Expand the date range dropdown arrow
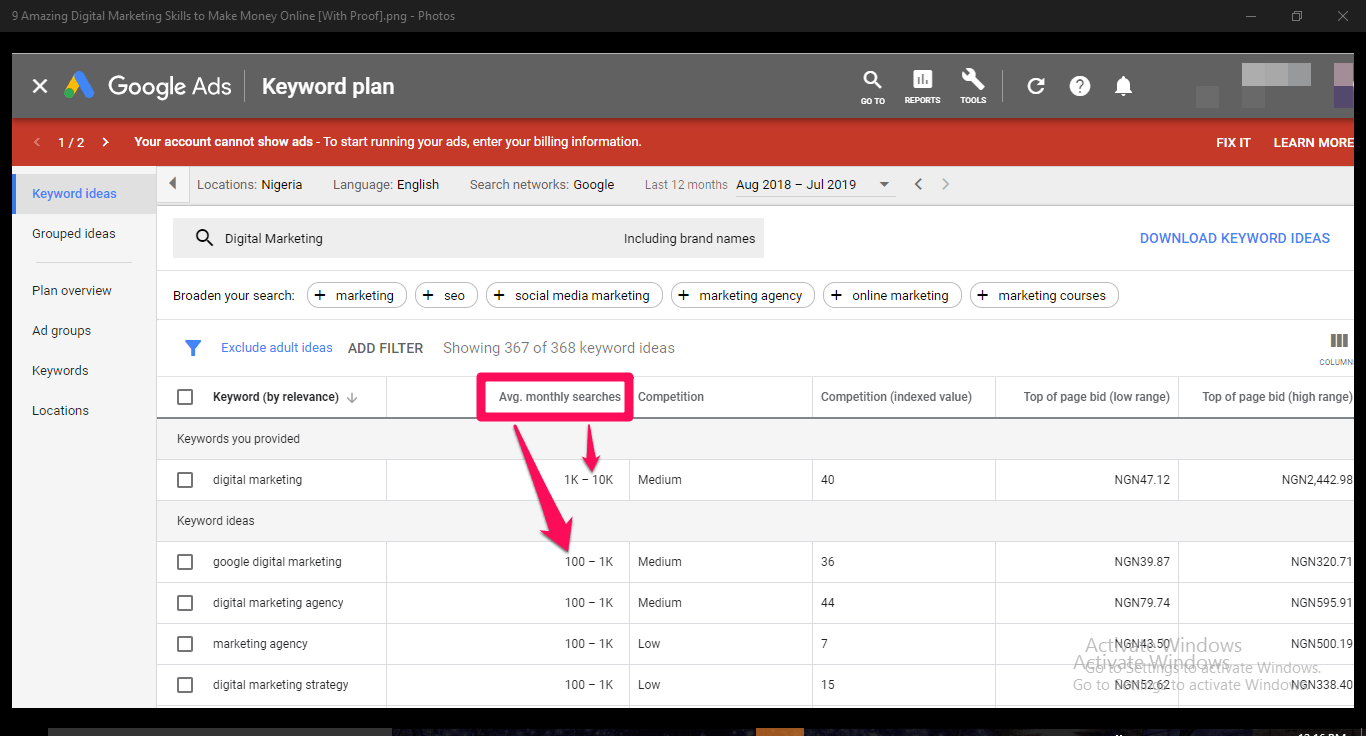1366x736 pixels. [x=884, y=185]
